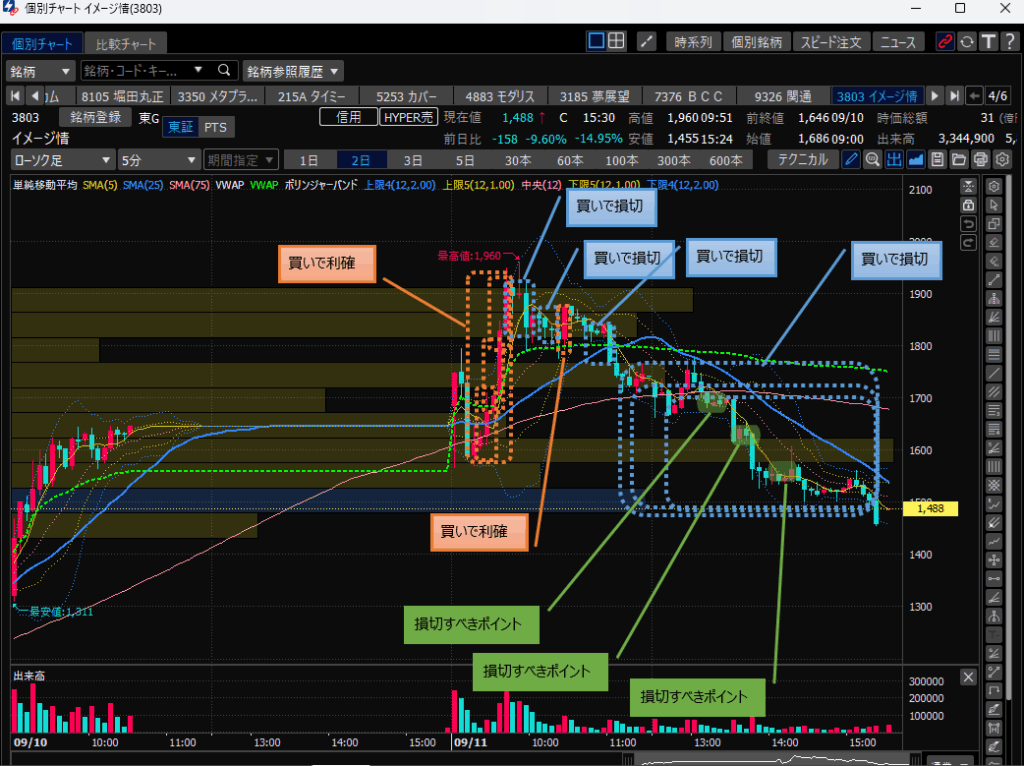Image resolution: width=1024 pixels, height=766 pixels.
Task: Select the 8105 堀田丸正 stock tab
Action: coord(120,96)
